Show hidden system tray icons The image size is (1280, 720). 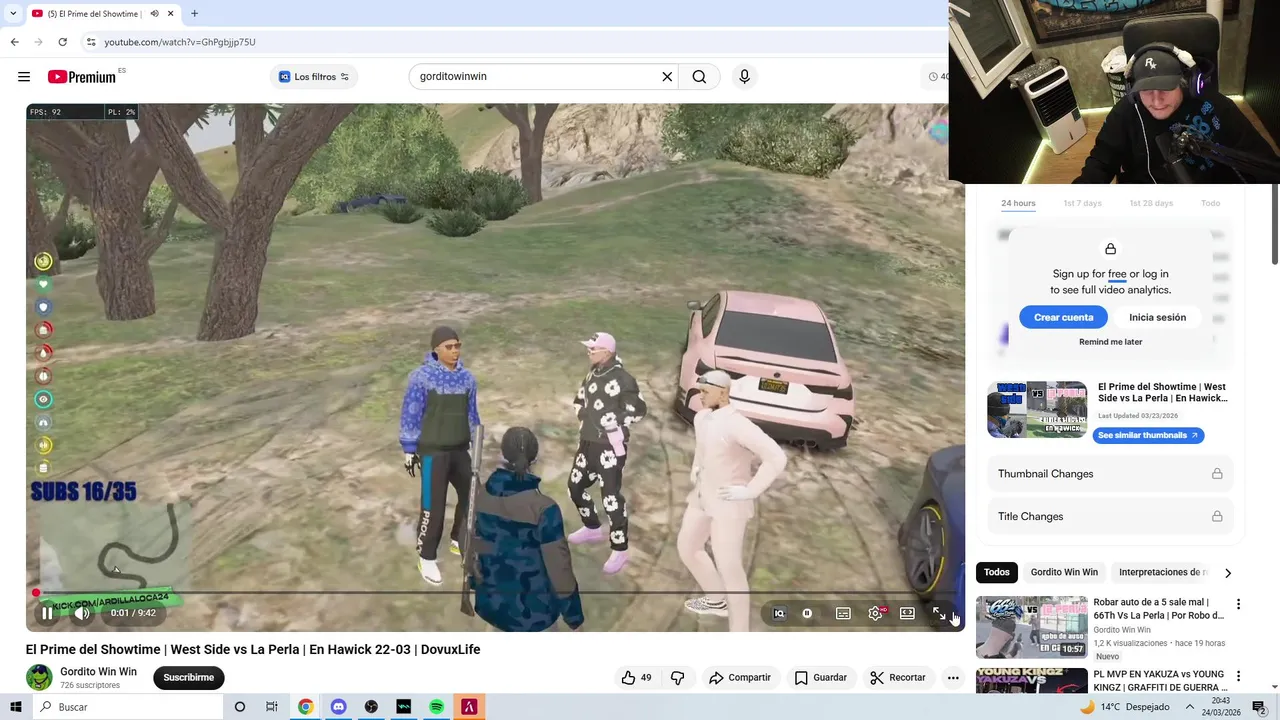coord(1190,707)
